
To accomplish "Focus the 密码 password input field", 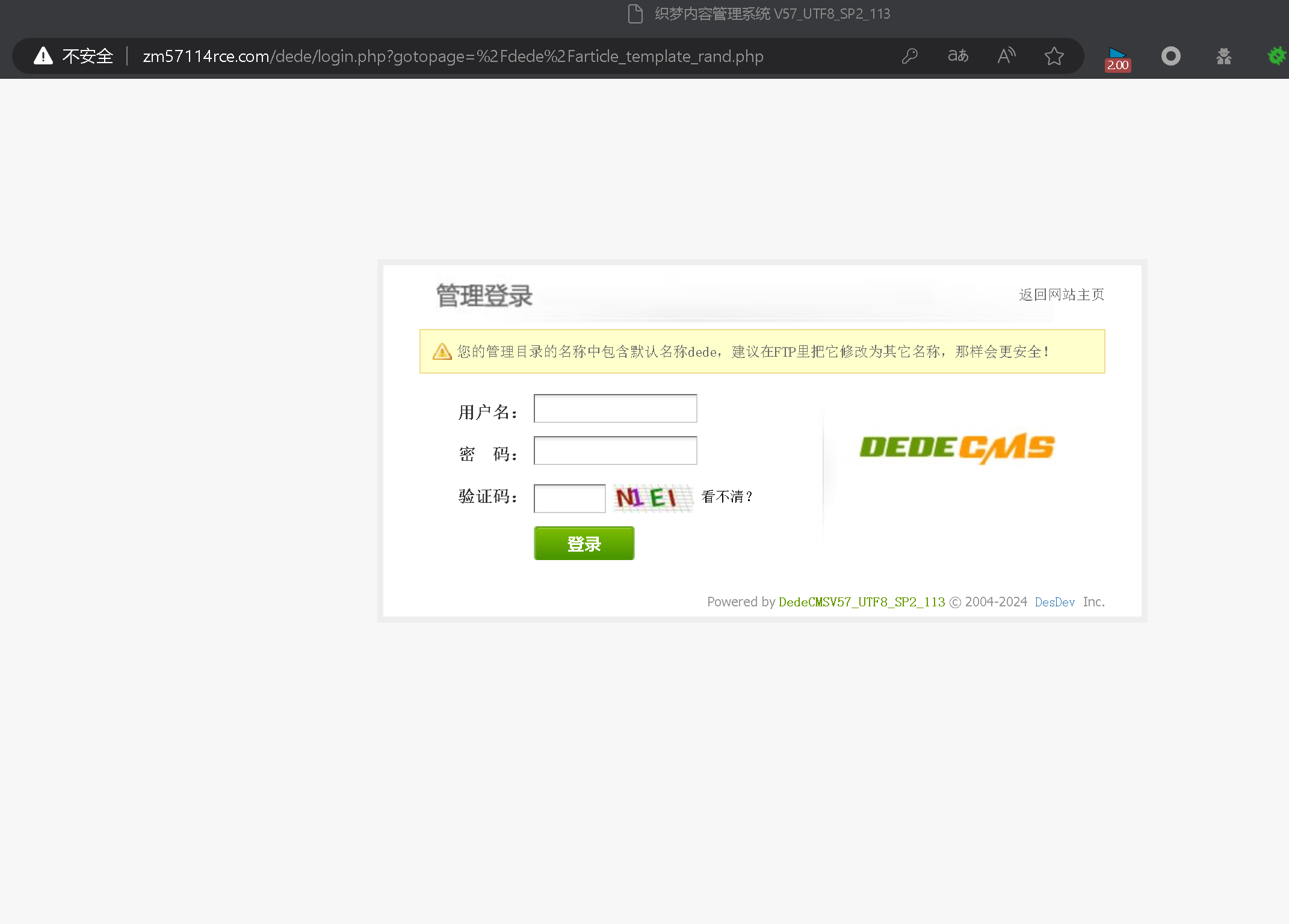I will tap(615, 451).
